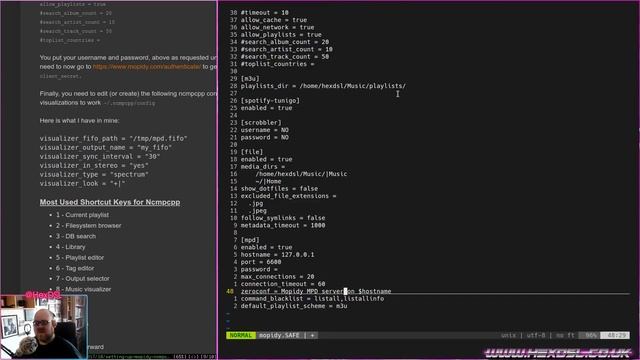Select '3 - DB search' list item

(x=76, y=236)
